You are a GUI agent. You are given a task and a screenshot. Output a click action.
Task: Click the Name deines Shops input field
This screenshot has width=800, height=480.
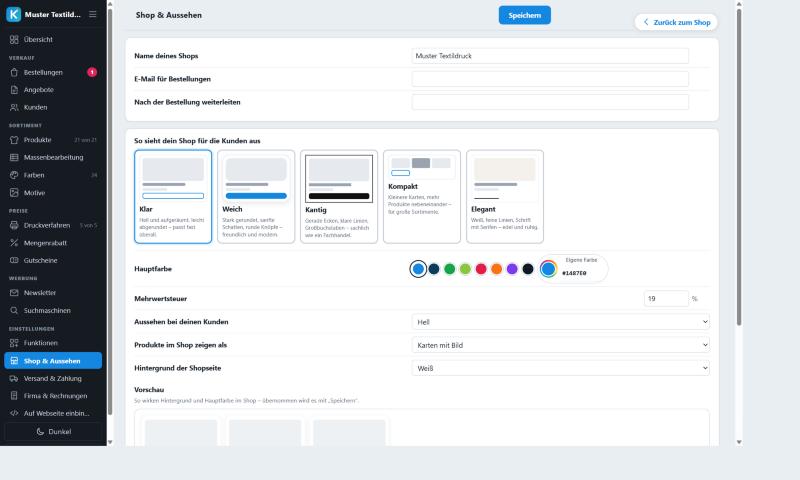(550, 56)
